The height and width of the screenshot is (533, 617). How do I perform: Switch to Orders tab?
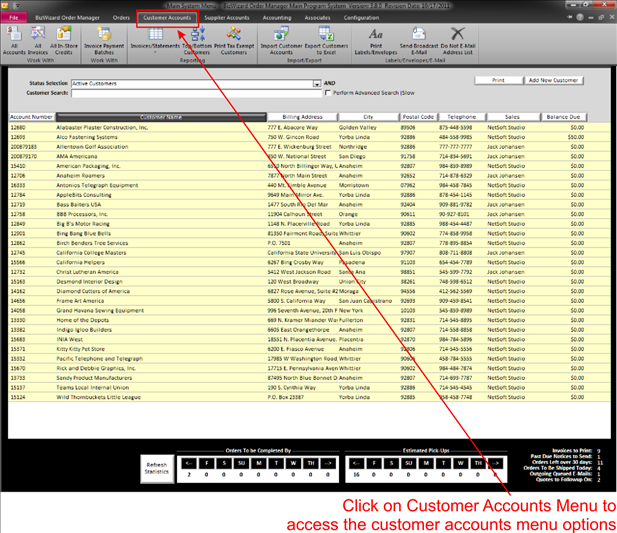[121, 18]
